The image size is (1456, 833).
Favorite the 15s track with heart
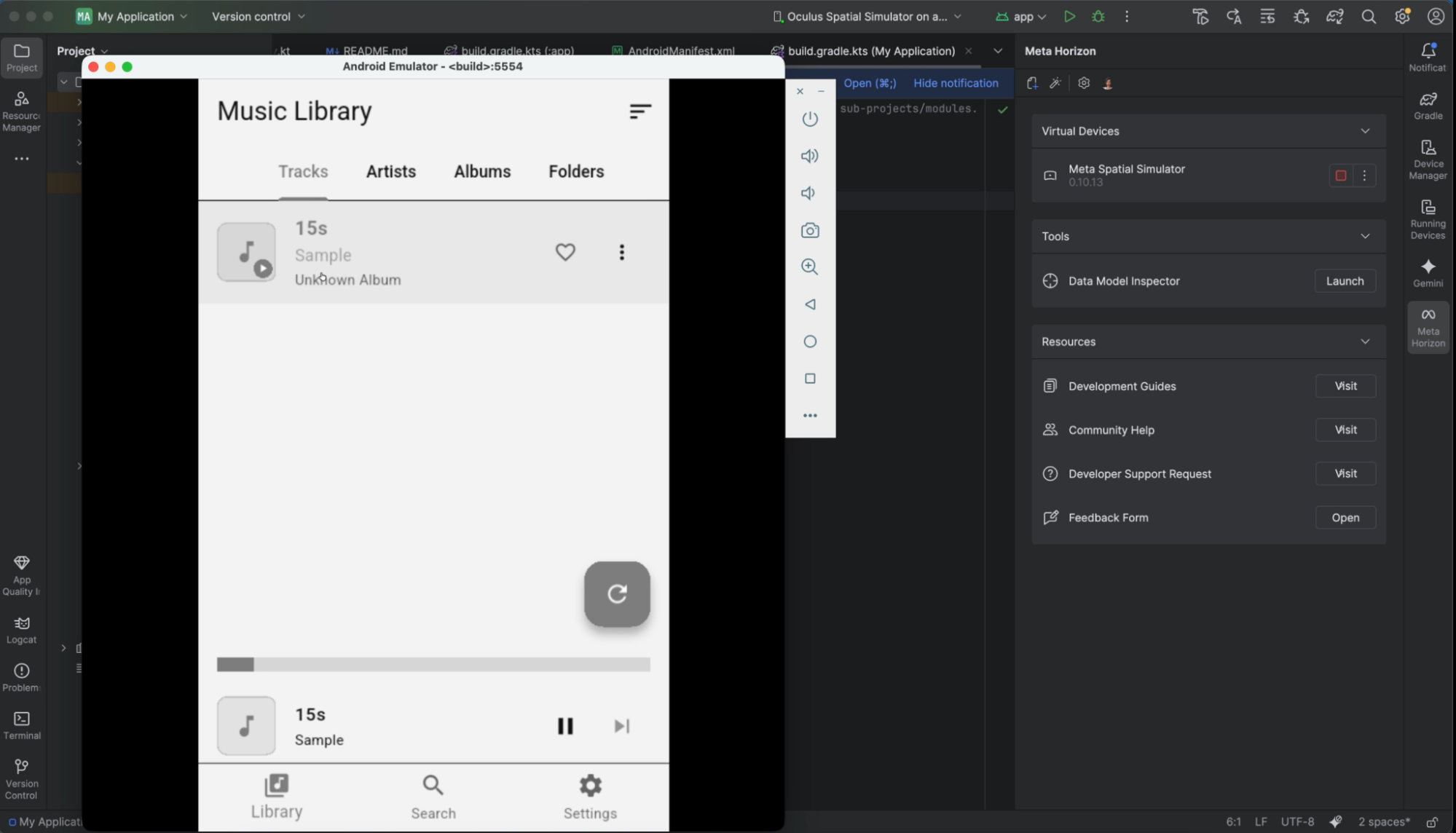coord(565,252)
